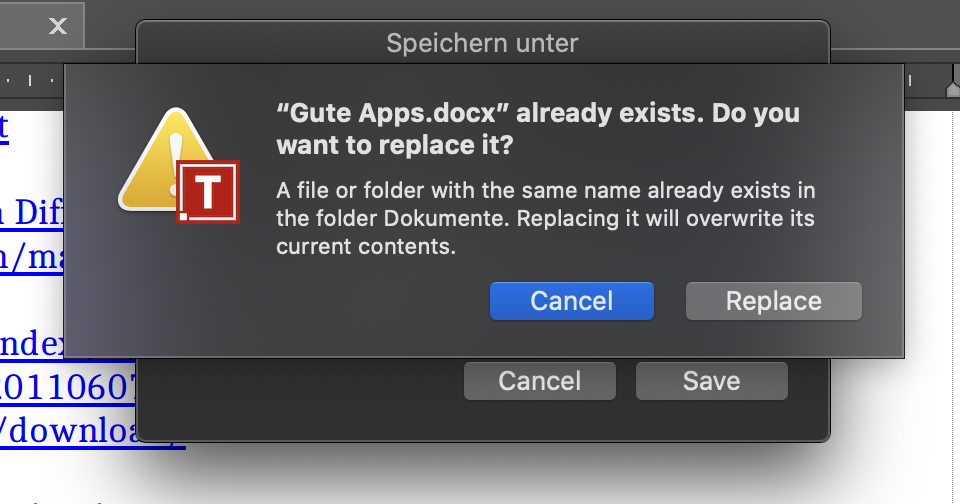Click the "Gute Apps.docx already exists" headline

point(538,129)
